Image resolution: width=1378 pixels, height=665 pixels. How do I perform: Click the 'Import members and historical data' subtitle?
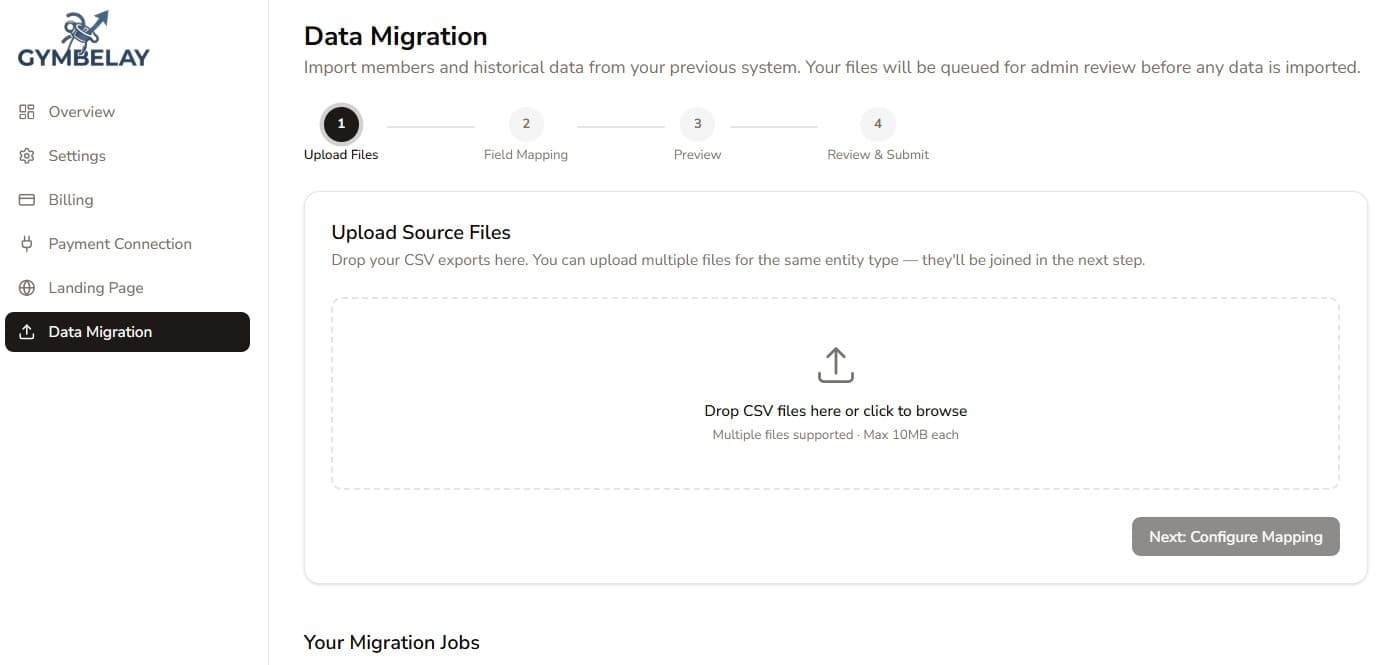point(832,68)
